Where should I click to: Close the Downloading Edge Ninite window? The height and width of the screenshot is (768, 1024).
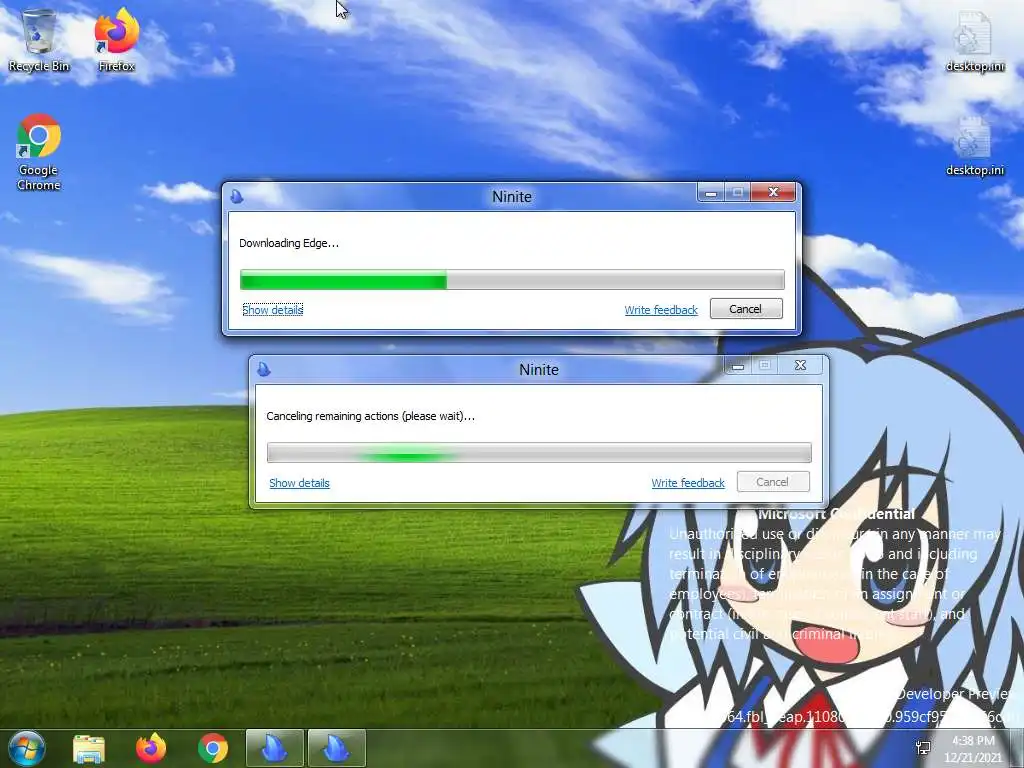773,193
